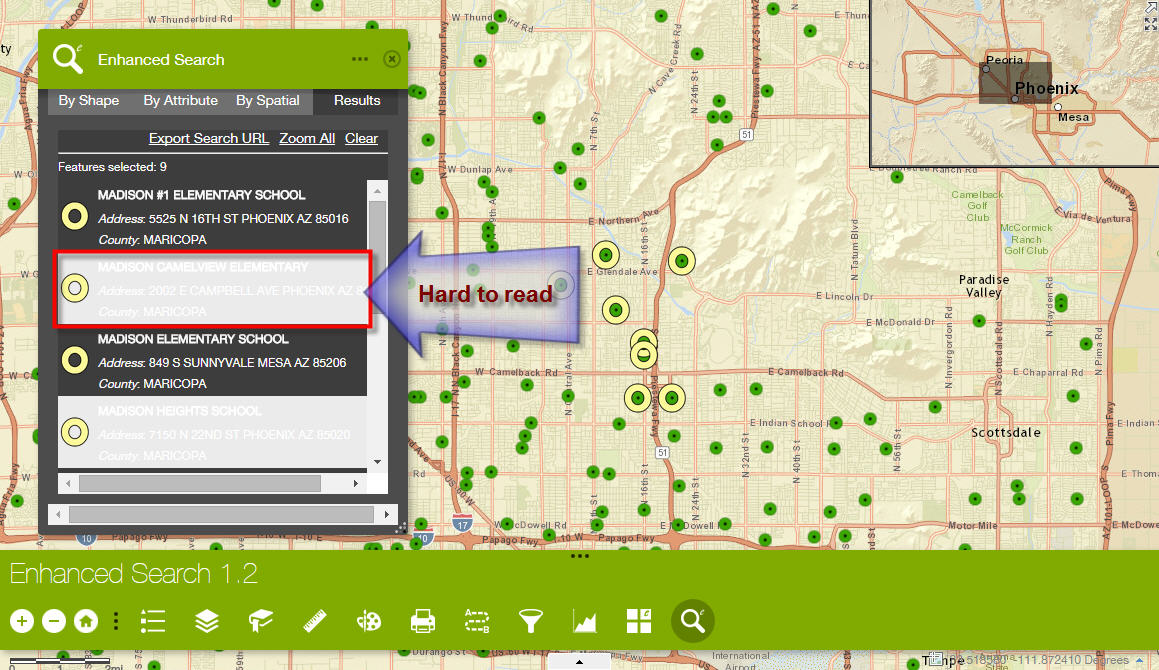This screenshot has height=670, width=1159.
Task: Click Export Search URL link
Action: coord(208,138)
